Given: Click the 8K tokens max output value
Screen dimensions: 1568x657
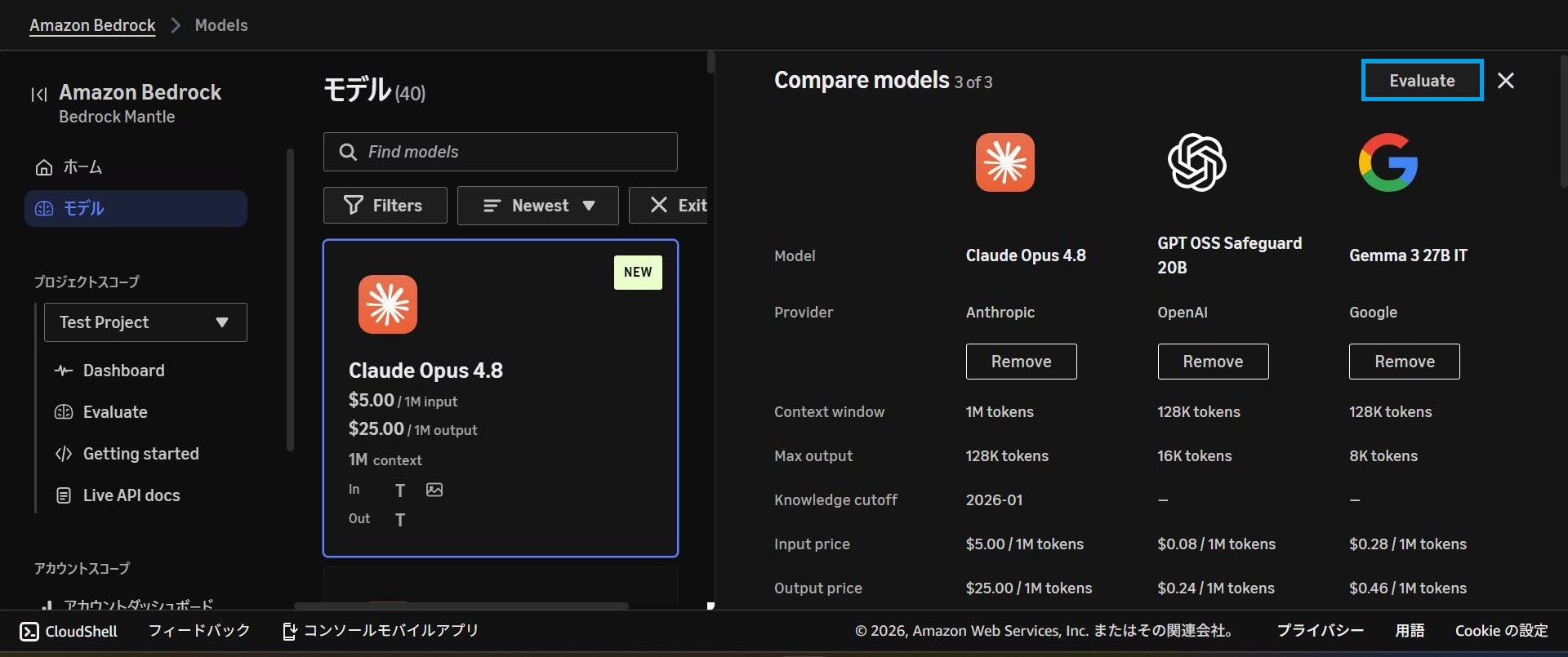Looking at the screenshot, I should click(1383, 456).
